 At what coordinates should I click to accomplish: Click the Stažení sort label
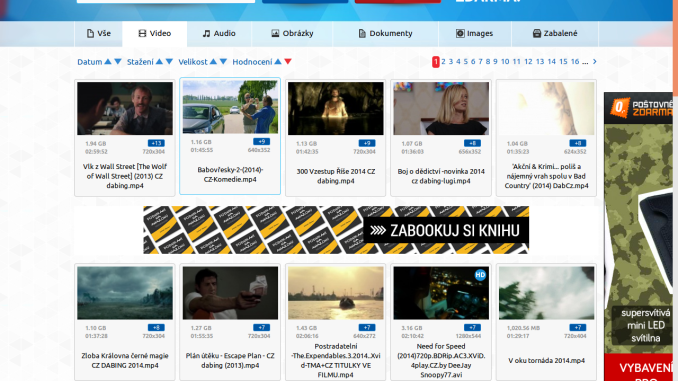coord(140,62)
